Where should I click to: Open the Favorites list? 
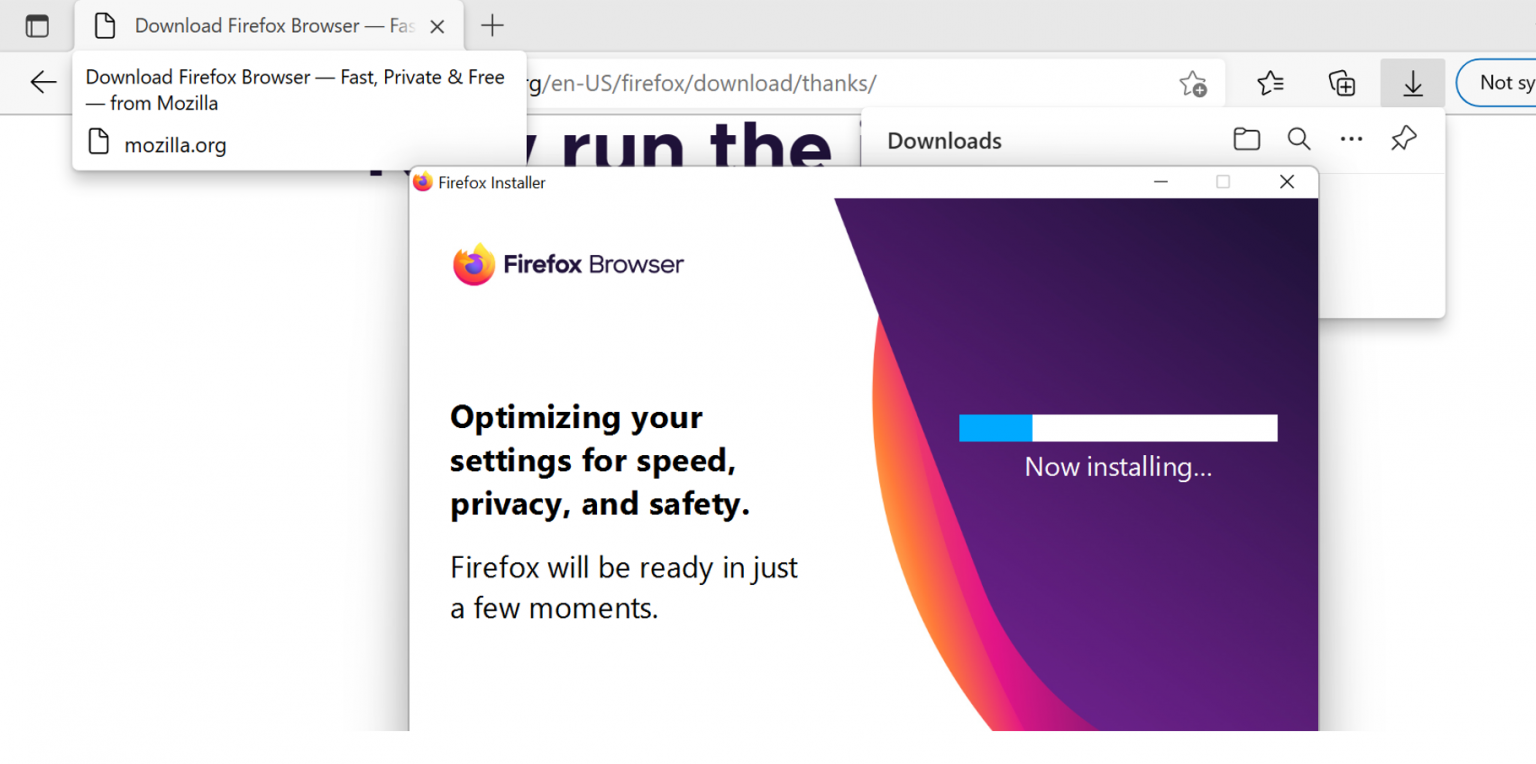[x=1269, y=83]
